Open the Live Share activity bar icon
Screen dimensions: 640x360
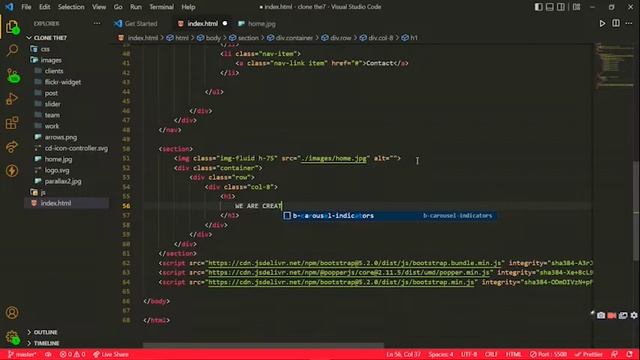pyautogui.click(x=12, y=147)
